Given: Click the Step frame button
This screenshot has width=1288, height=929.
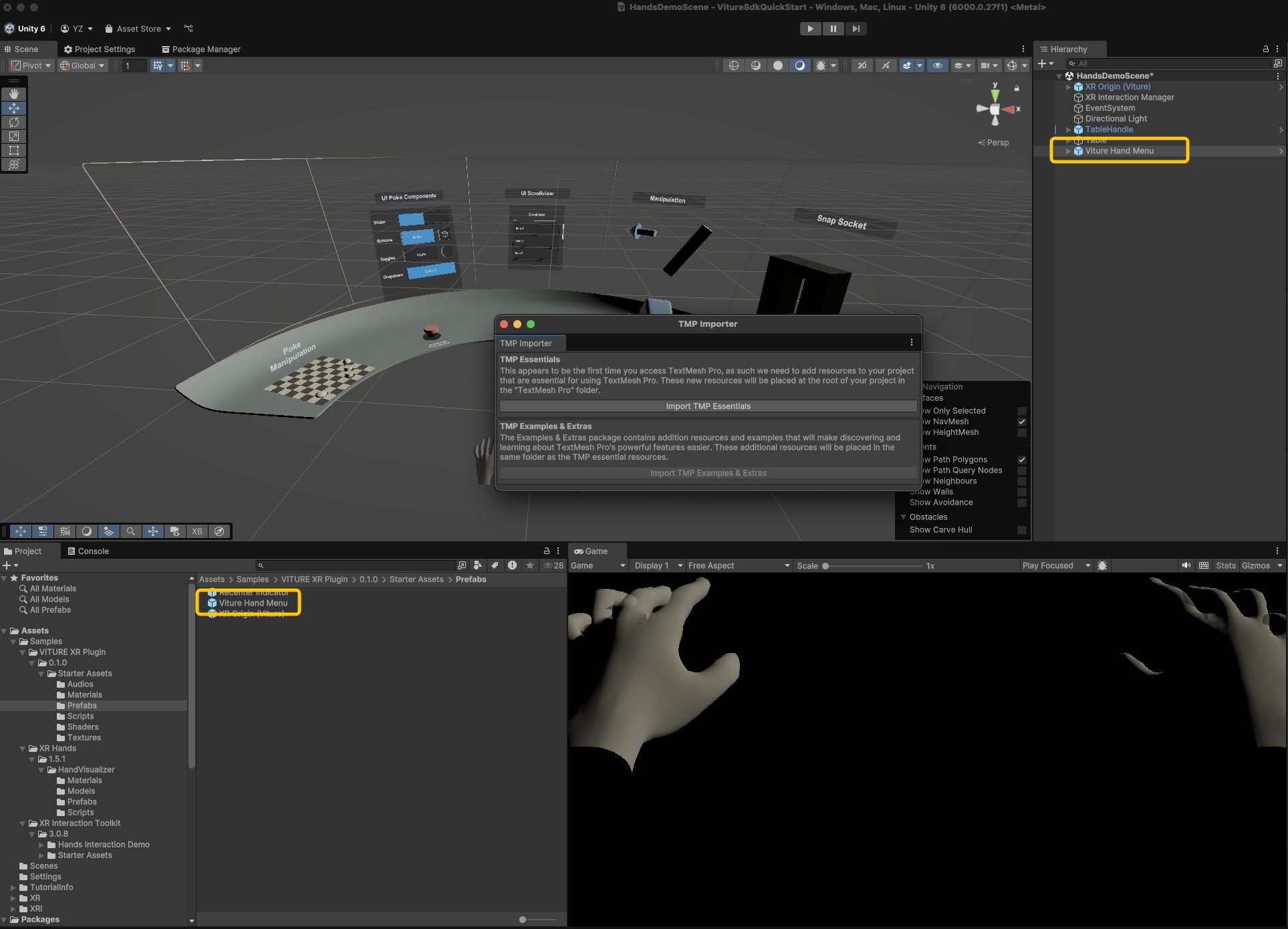Looking at the screenshot, I should tap(856, 29).
